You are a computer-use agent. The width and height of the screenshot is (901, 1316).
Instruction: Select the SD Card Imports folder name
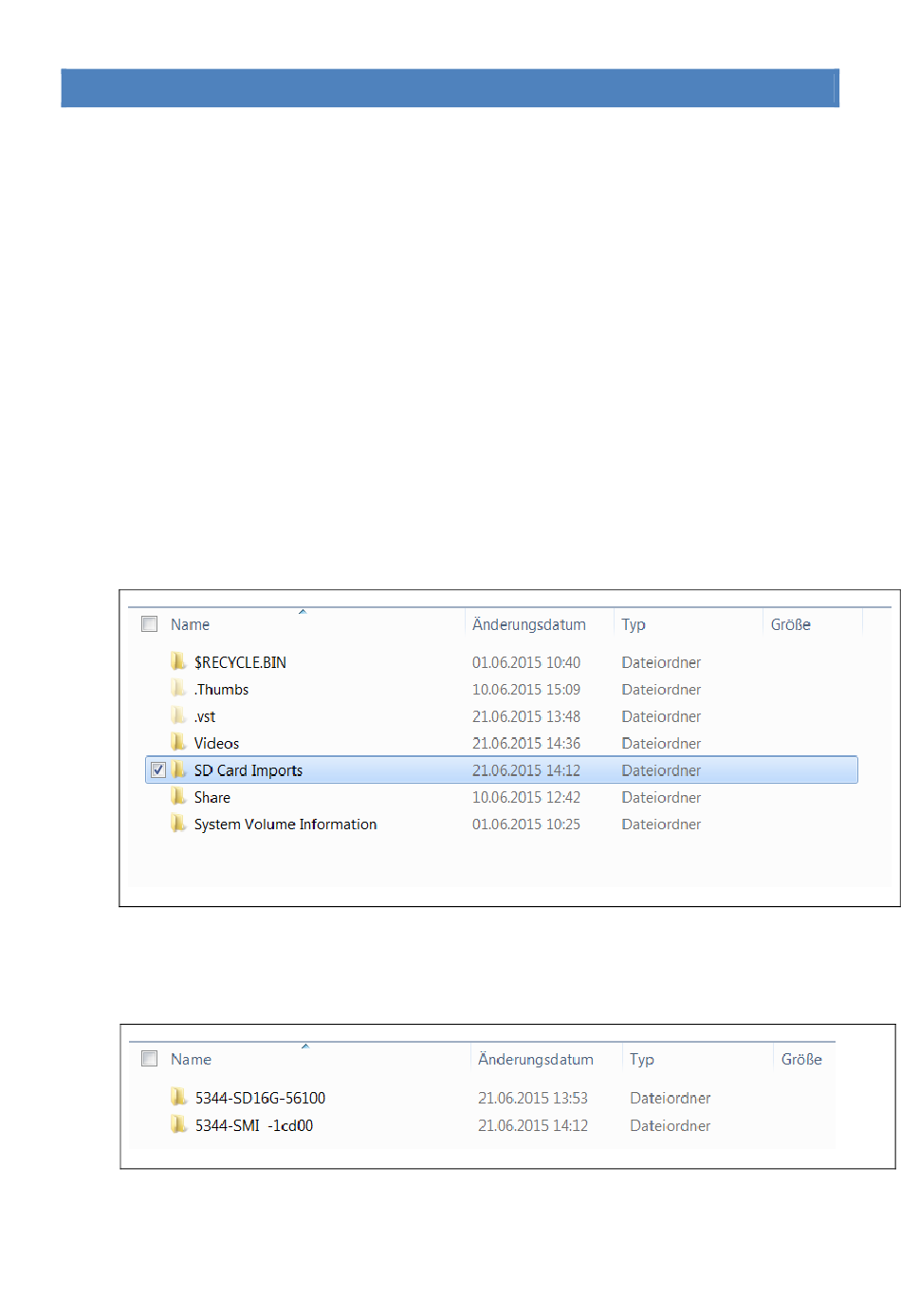248,770
